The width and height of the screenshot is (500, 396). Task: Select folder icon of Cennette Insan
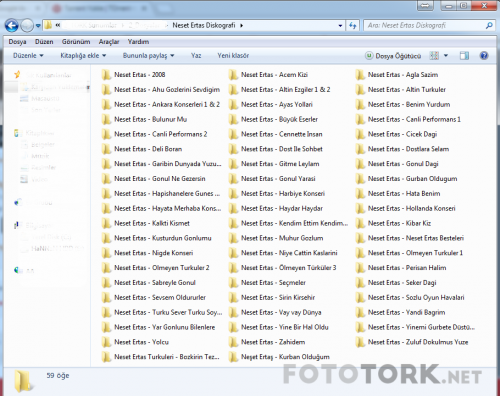tap(233, 134)
